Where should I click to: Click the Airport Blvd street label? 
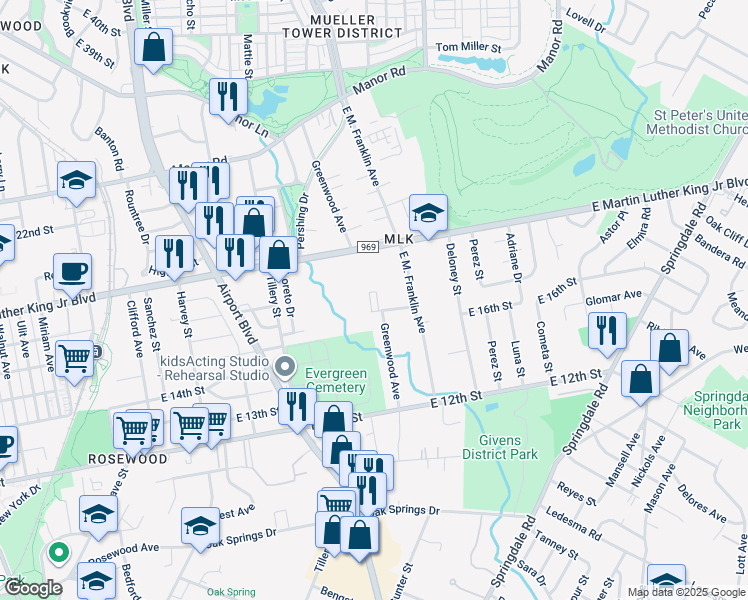point(237,313)
